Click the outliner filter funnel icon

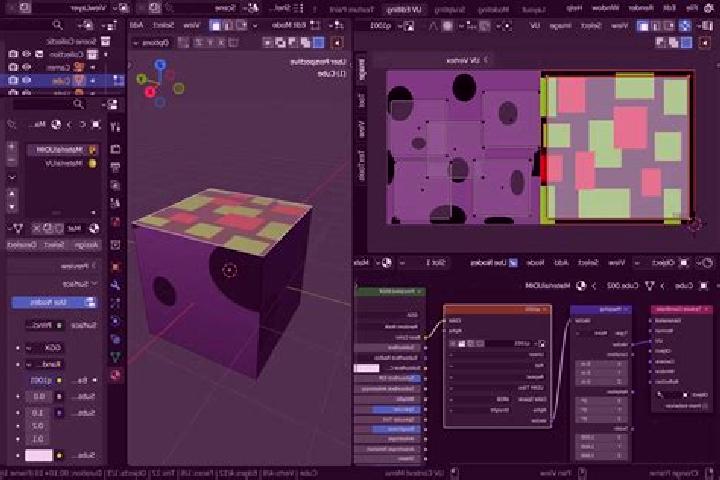pos(86,26)
